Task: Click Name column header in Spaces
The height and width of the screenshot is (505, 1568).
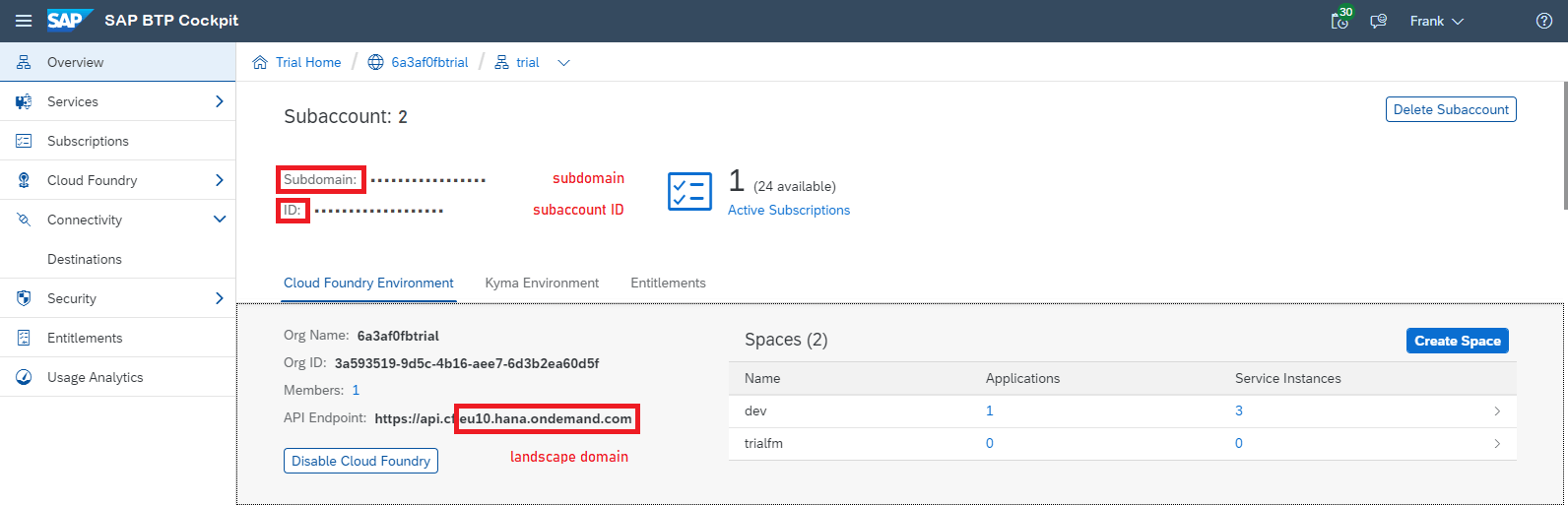Action: [x=762, y=378]
